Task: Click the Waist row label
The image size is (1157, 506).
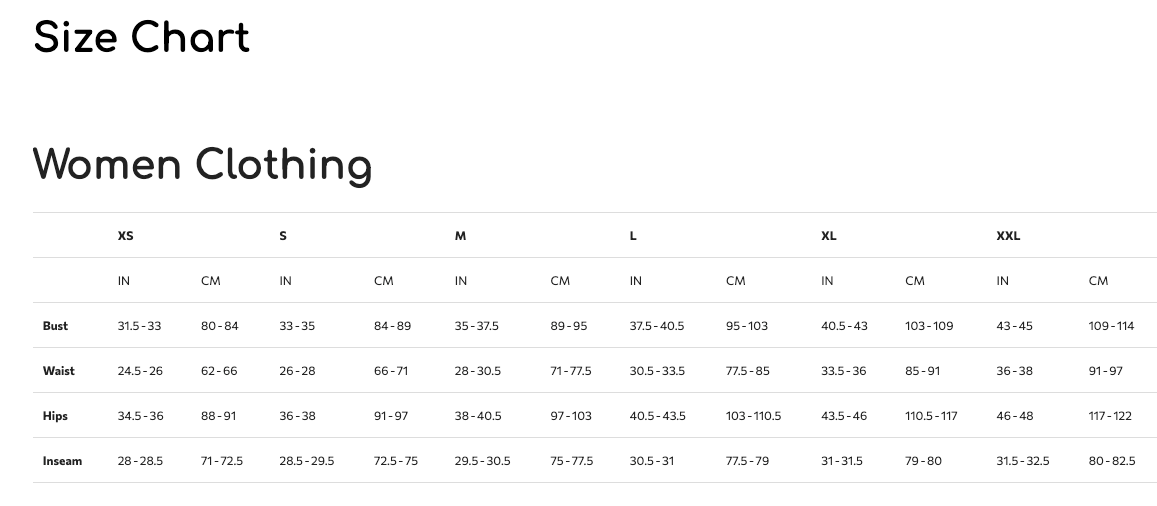Action: [58, 371]
